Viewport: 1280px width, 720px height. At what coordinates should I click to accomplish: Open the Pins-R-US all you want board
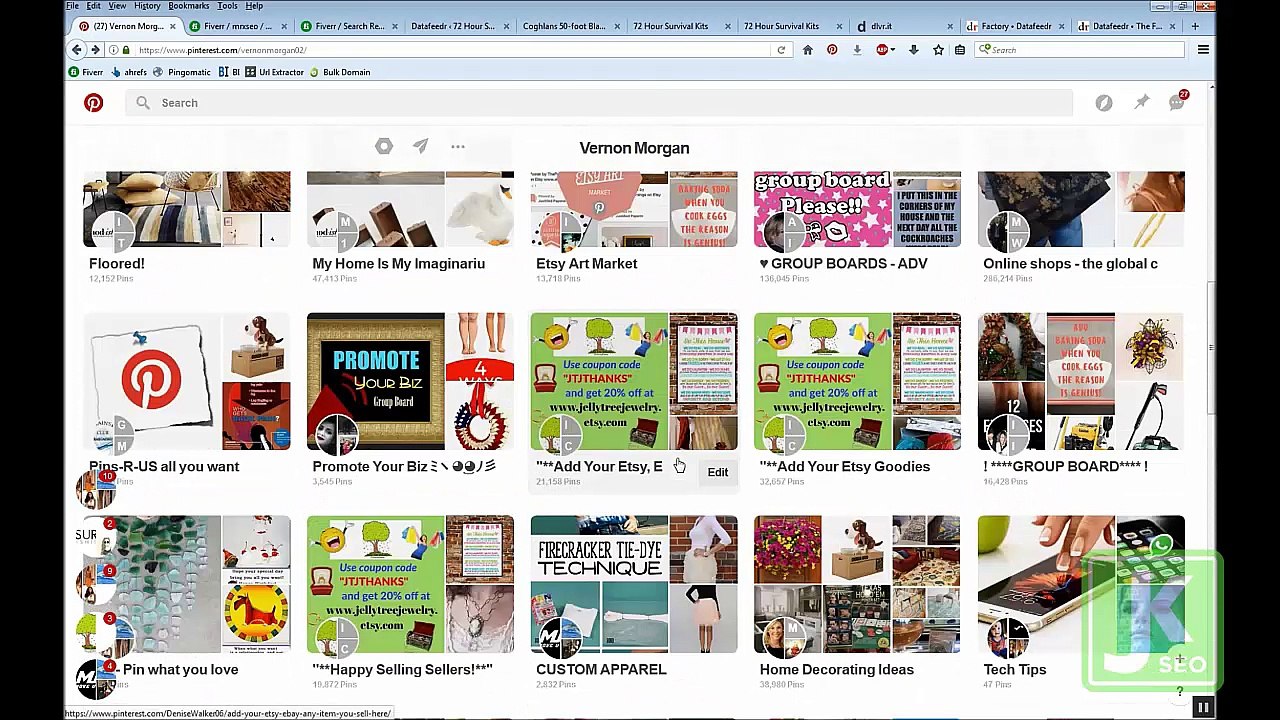point(187,382)
